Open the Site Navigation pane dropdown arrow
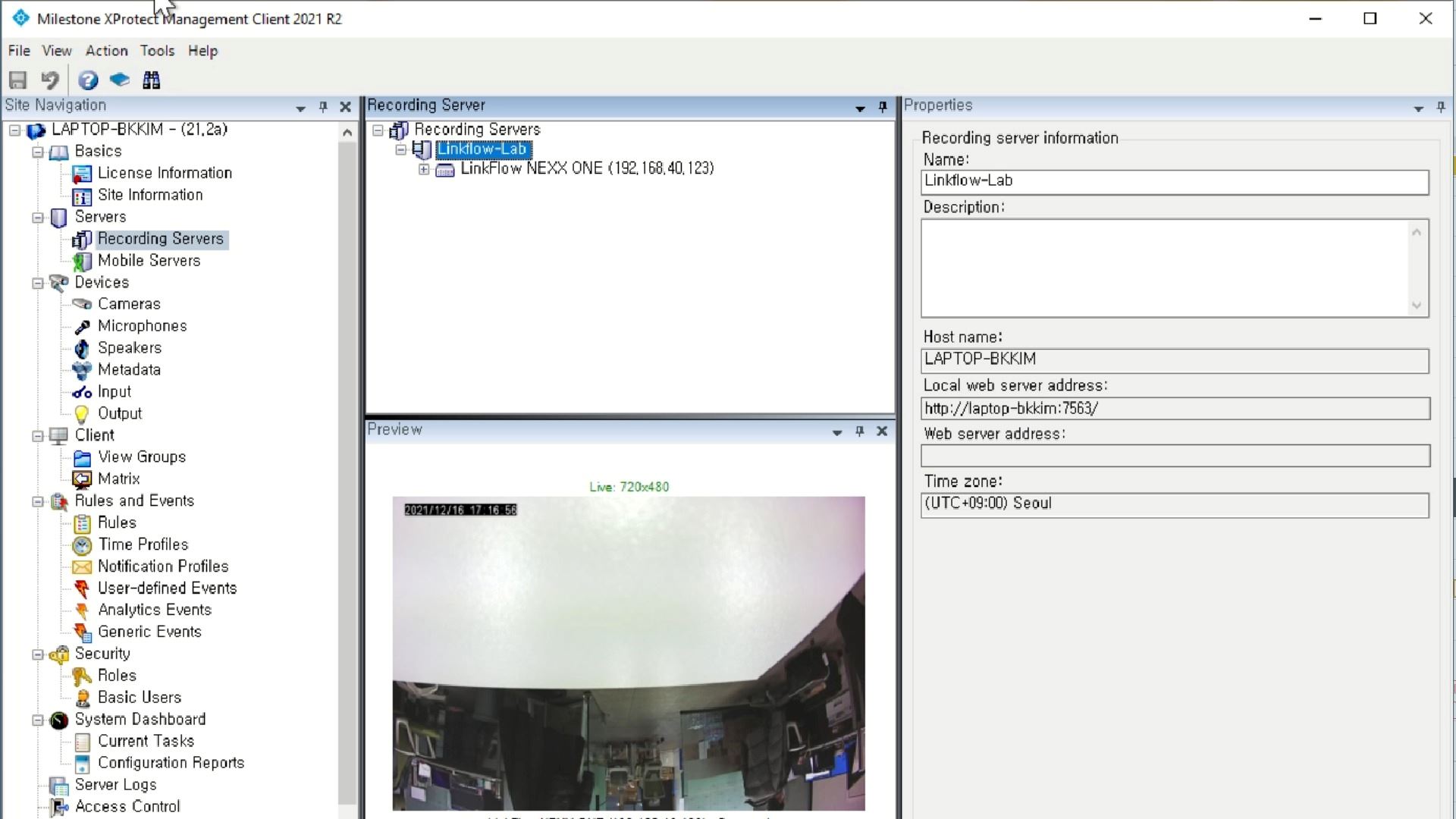 300,108
